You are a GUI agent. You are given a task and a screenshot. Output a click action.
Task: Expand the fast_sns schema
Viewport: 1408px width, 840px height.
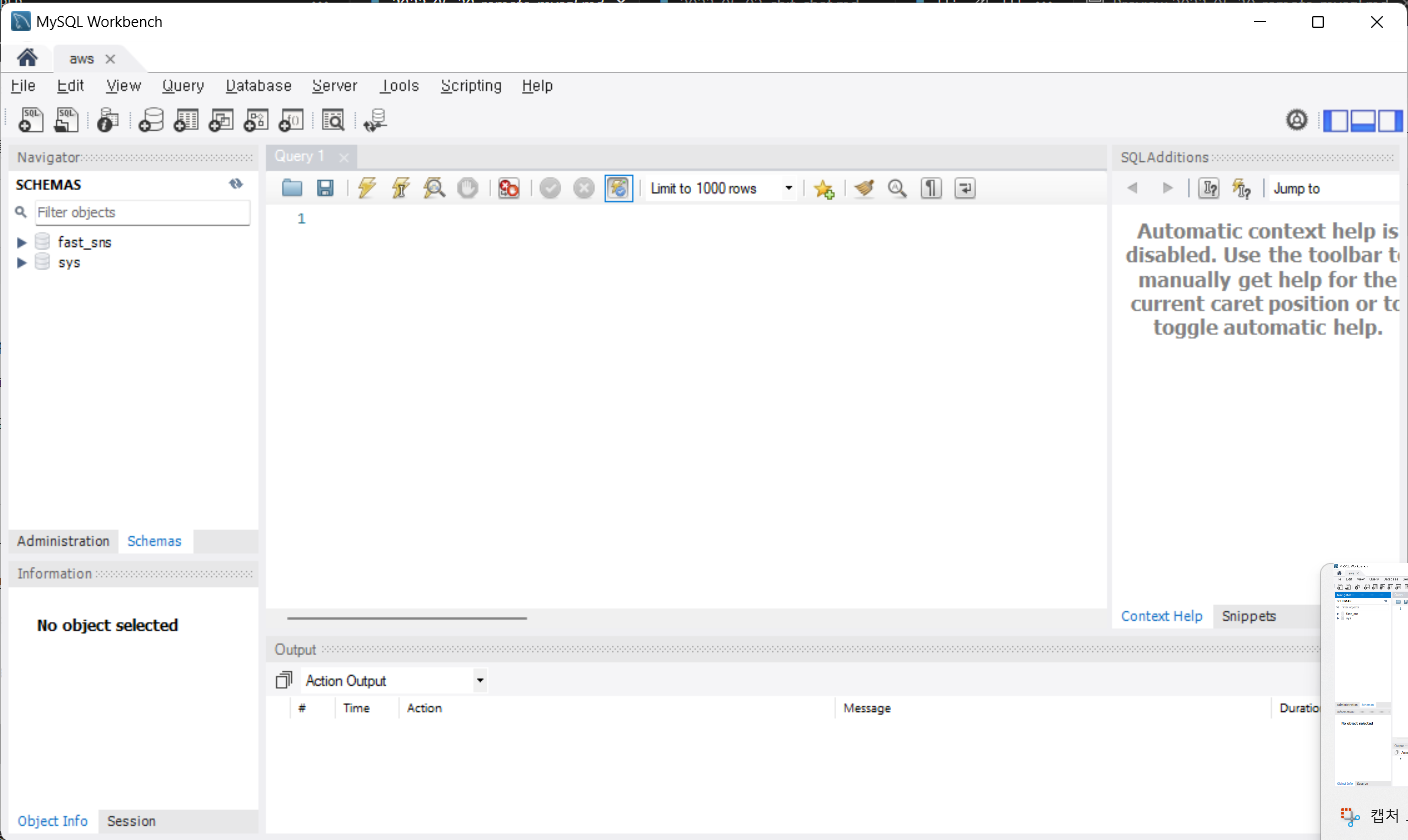pyautogui.click(x=22, y=241)
